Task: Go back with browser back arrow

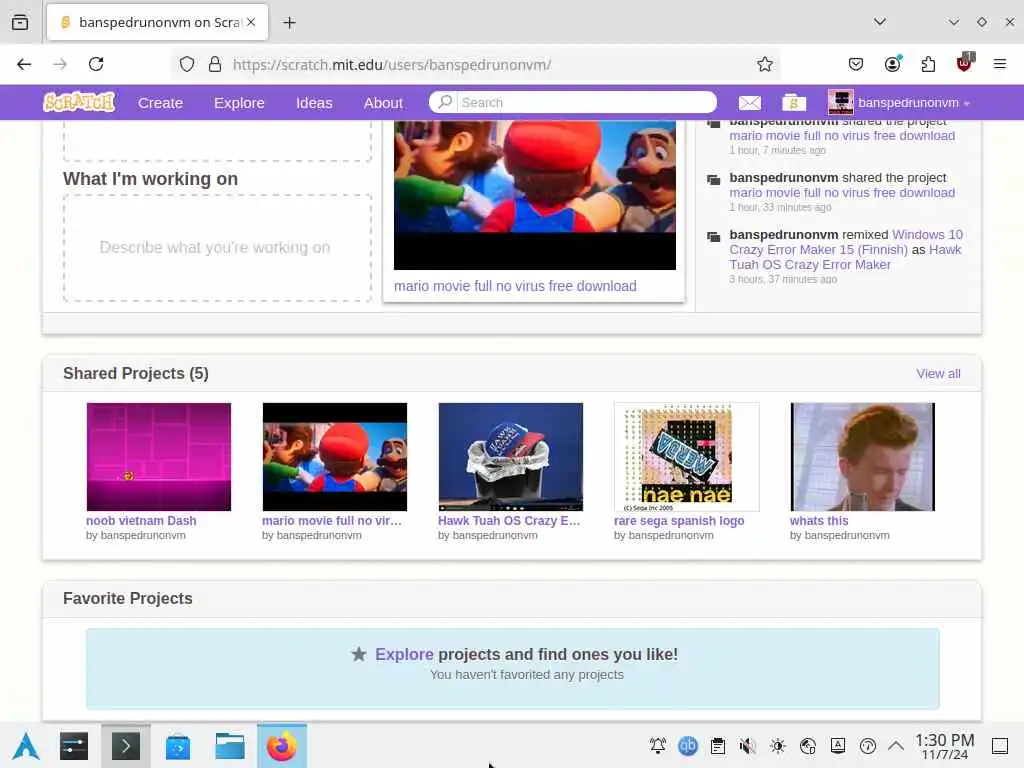Action: 24,64
